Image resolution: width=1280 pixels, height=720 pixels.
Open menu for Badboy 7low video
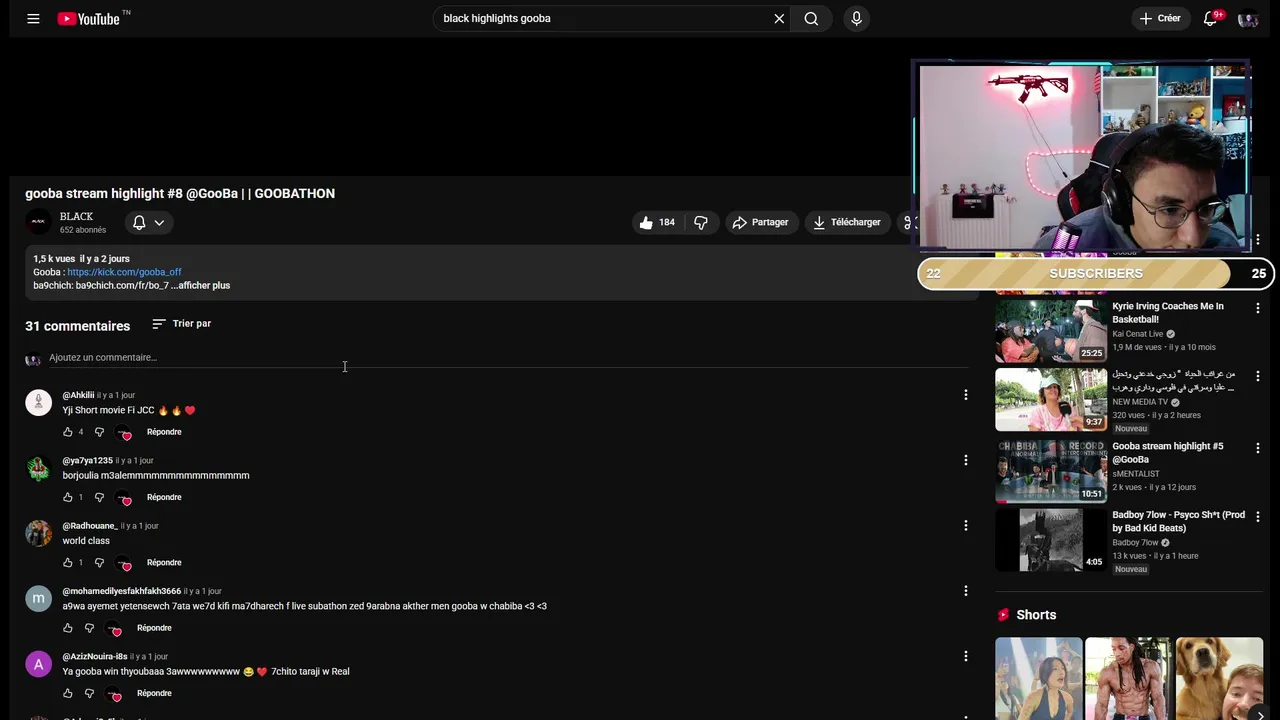[1258, 517]
